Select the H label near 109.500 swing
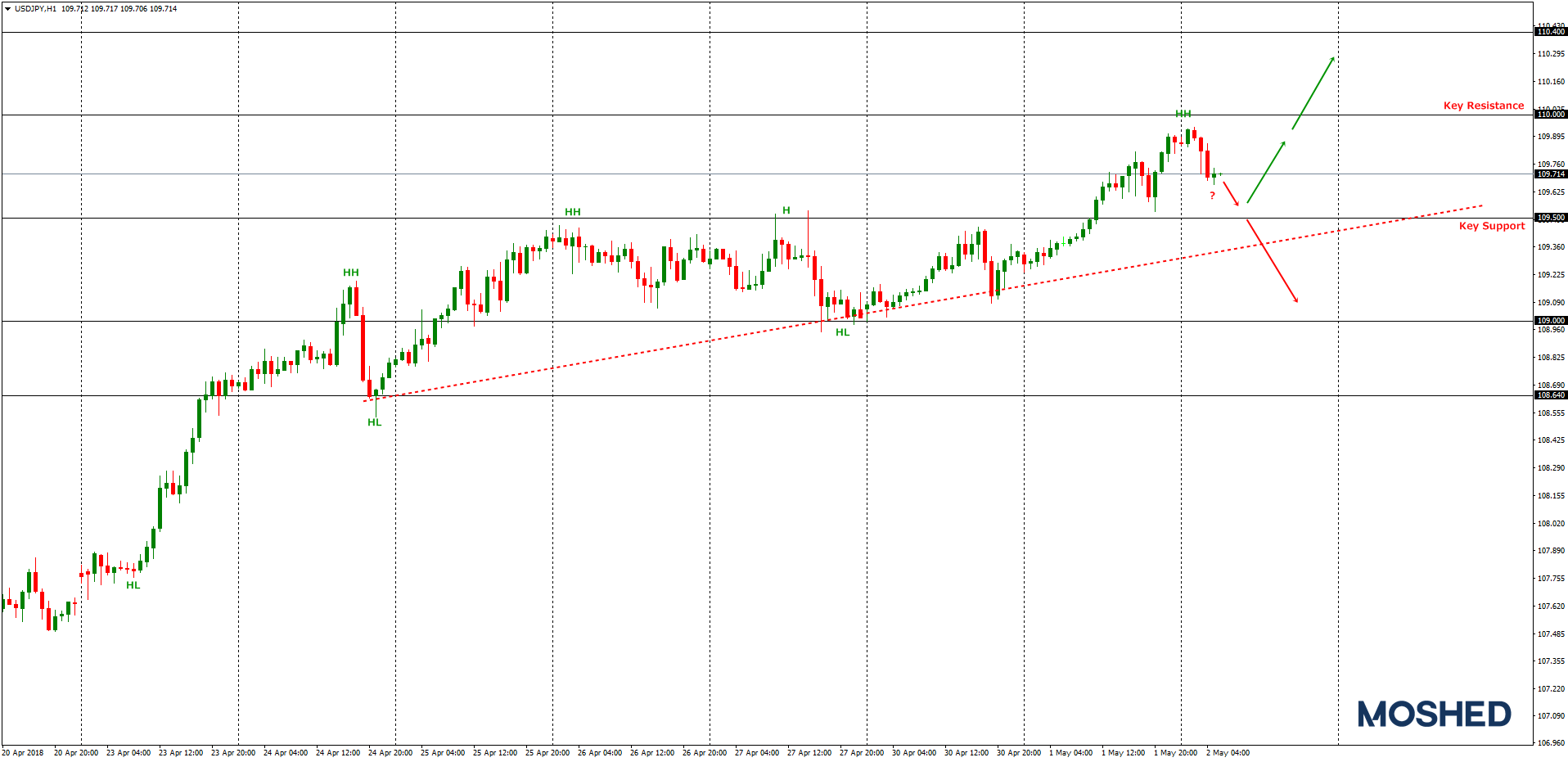Viewport: 1568px width, 762px height. (786, 210)
